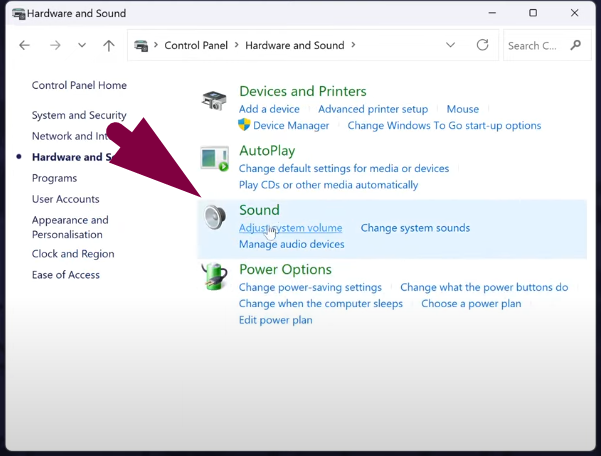Expand chevron before Control Panel breadcrumb
This screenshot has height=456, width=601.
[x=156, y=45]
